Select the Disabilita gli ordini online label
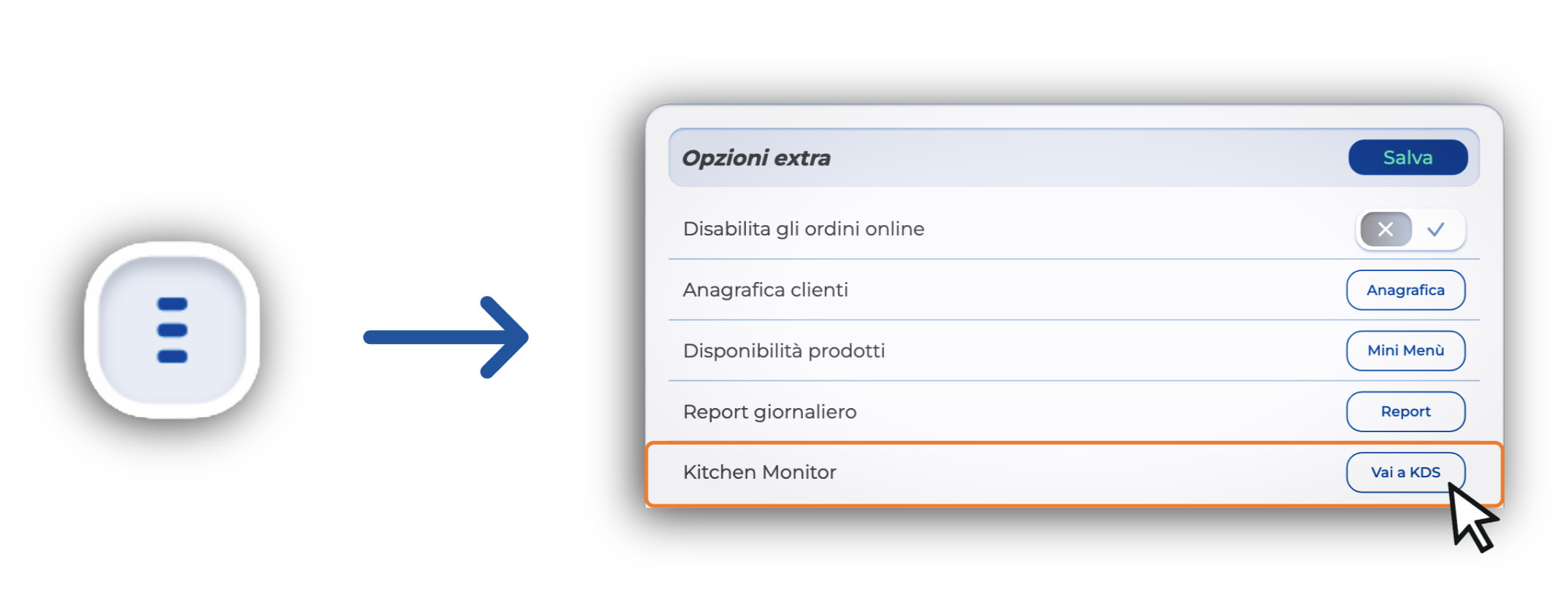Viewport: 1568px width, 602px height. click(x=803, y=229)
